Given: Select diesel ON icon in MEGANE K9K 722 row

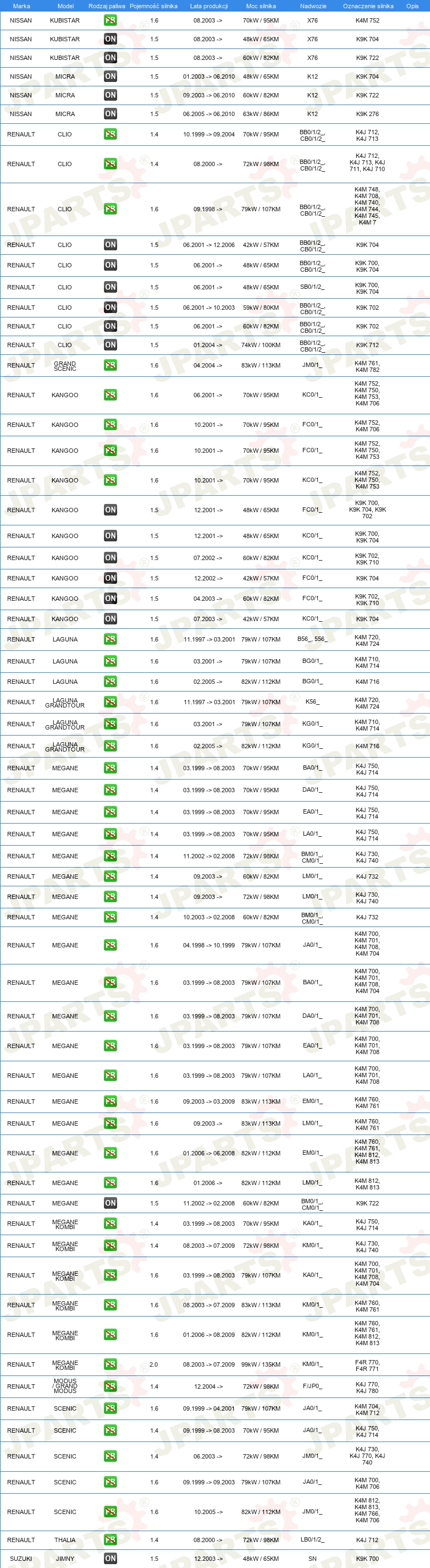Looking at the screenshot, I should tap(110, 1203).
